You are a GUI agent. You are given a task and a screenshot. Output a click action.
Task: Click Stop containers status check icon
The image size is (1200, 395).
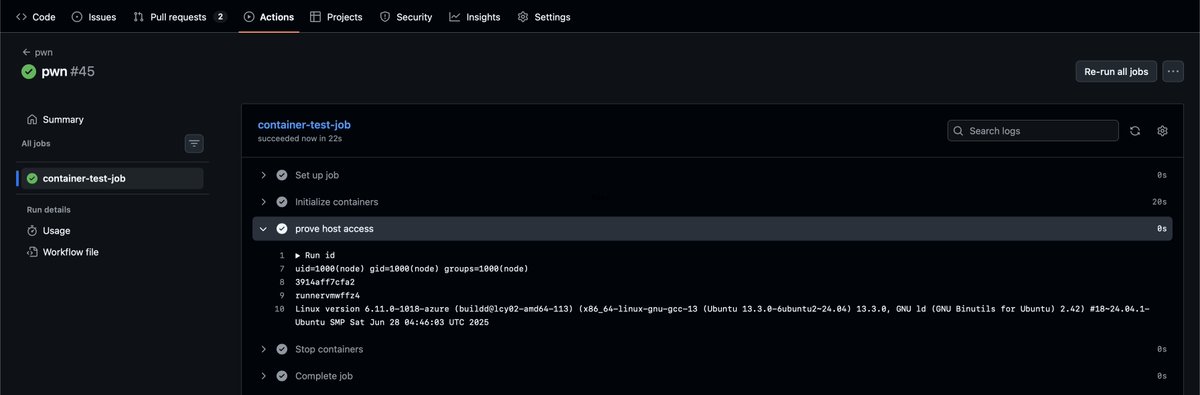[282, 349]
